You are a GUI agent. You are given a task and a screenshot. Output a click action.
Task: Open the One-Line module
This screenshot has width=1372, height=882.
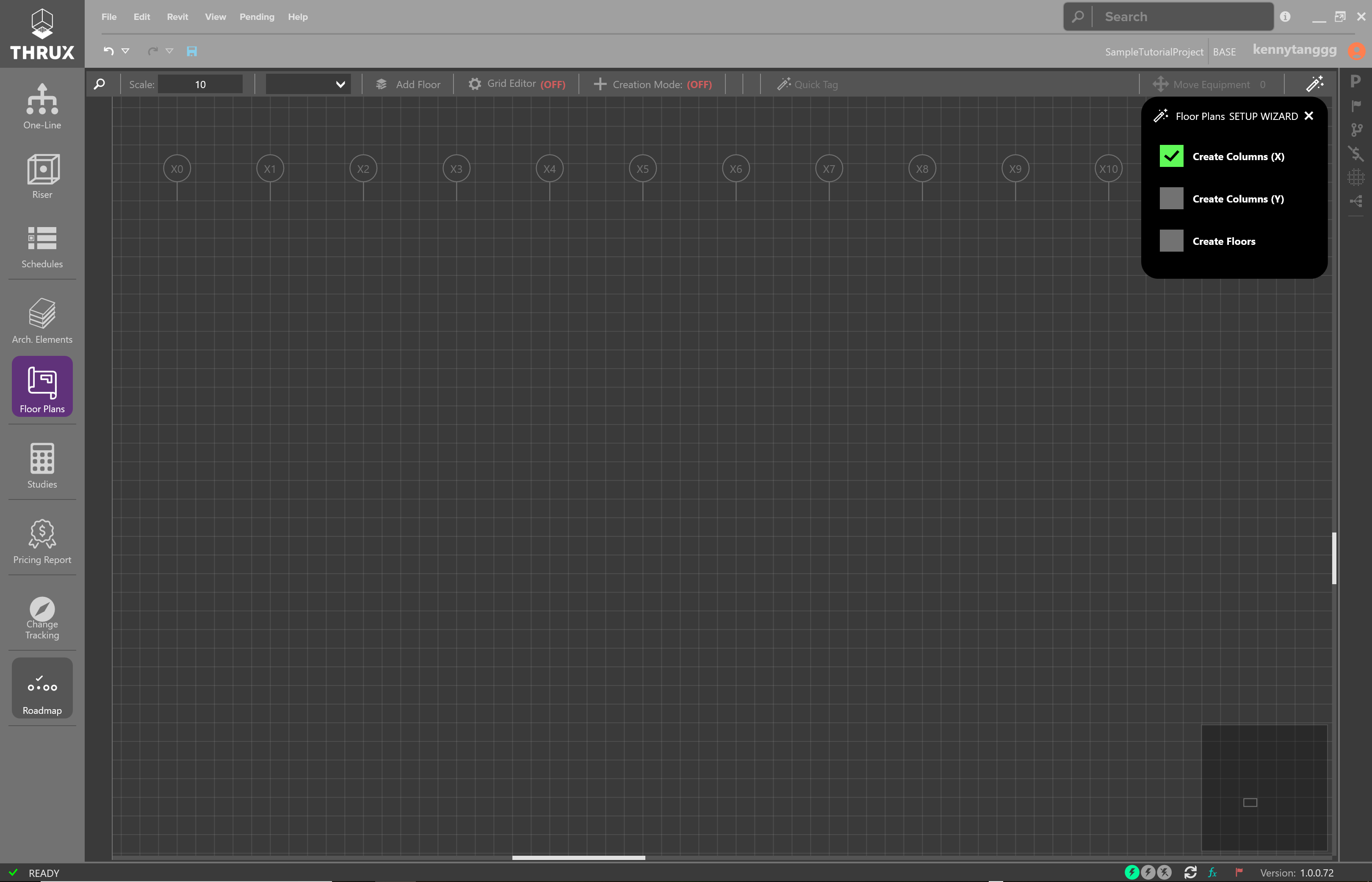(42, 106)
